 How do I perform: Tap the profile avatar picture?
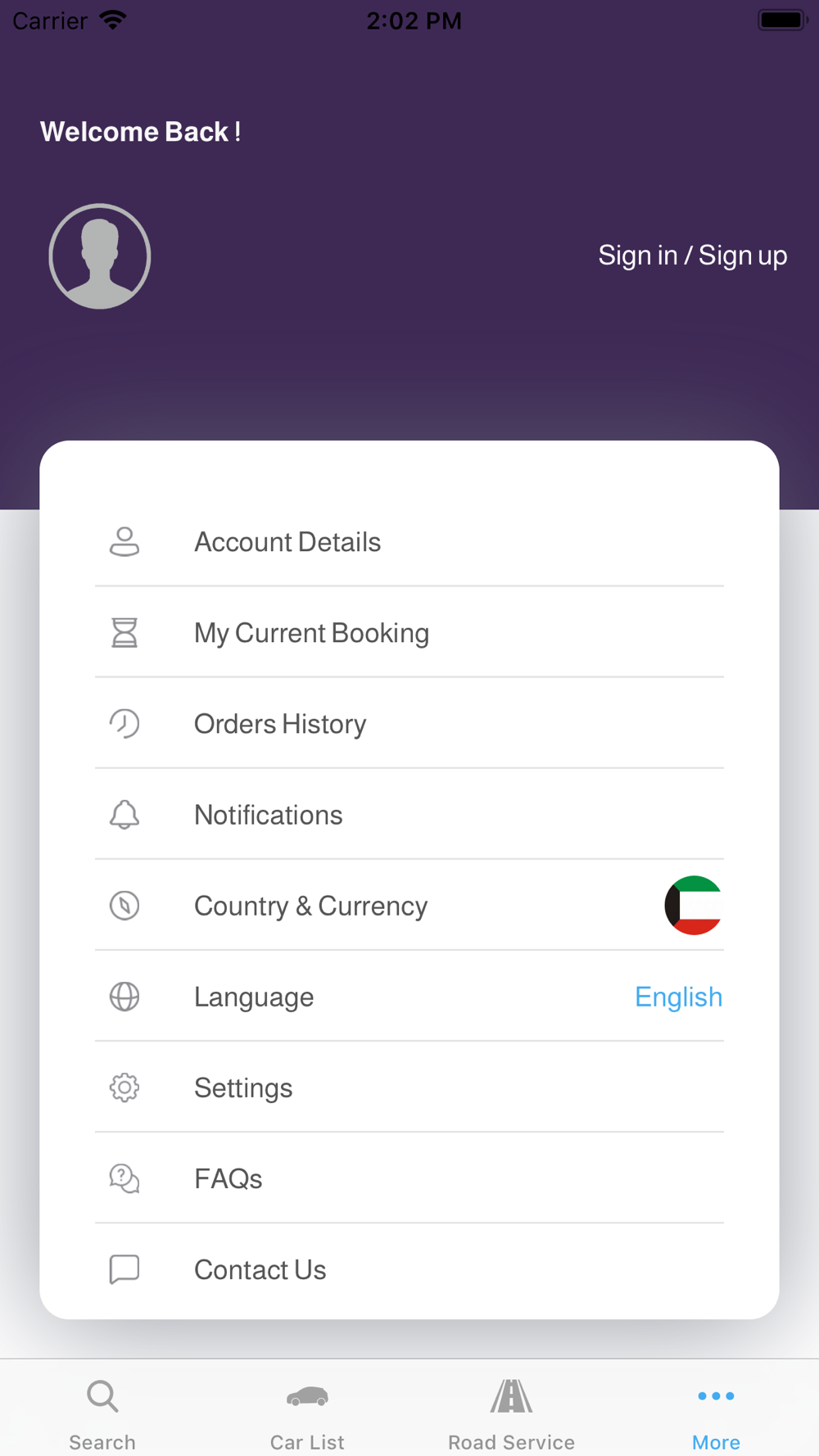click(100, 256)
